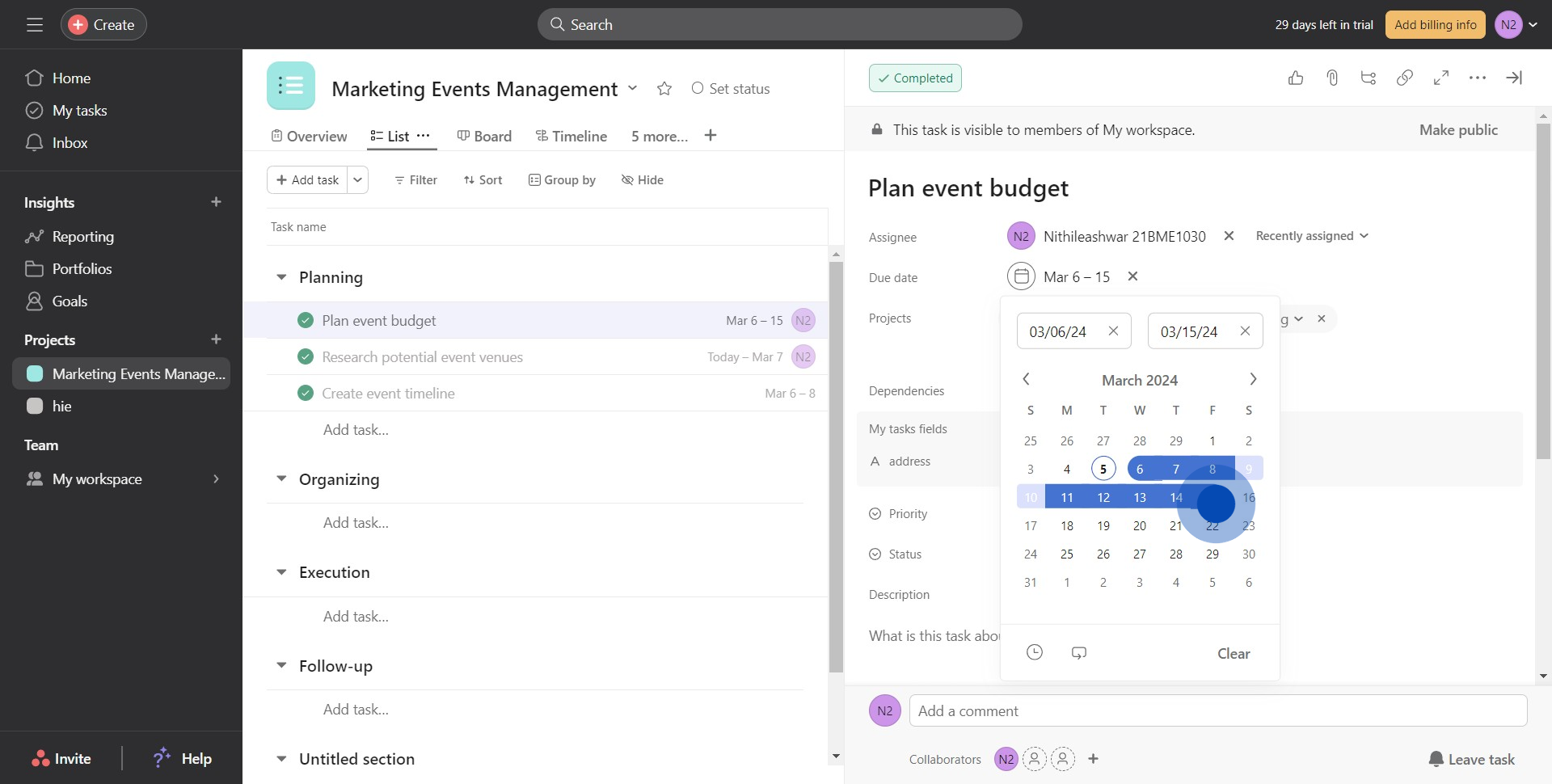The image size is (1552, 784).
Task: Toggle completion for Research potential event venues
Action: [306, 356]
